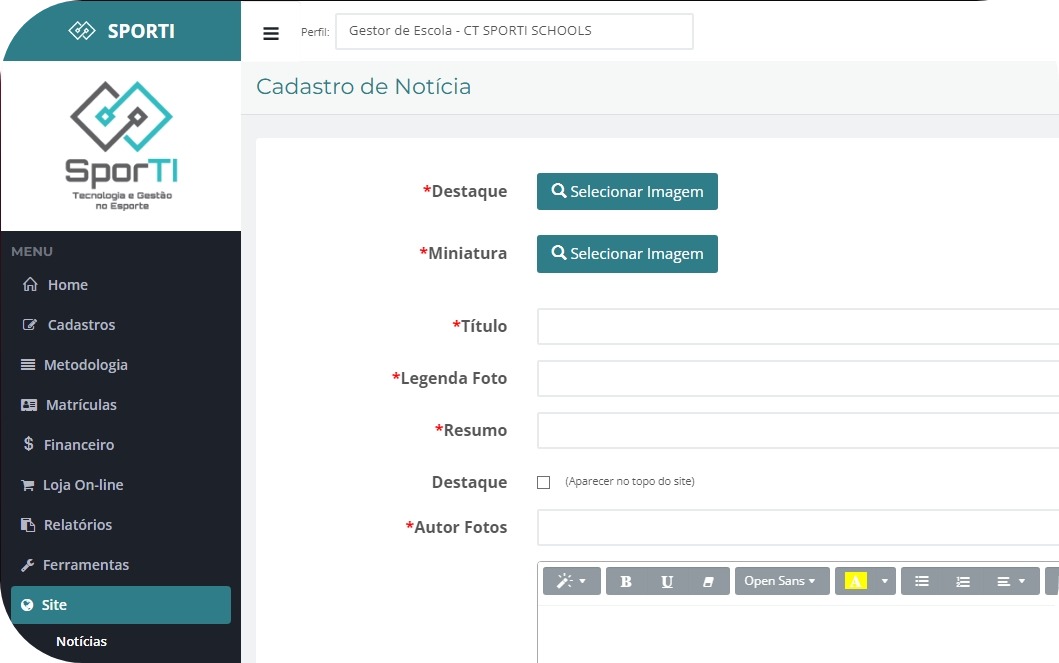Viewport: 1059px width, 663px height.
Task: Apply underline formatting in the editor
Action: 667,581
